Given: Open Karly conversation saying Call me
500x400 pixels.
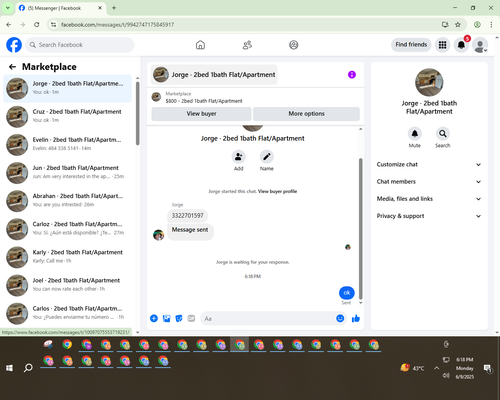Looking at the screenshot, I should 67,257.
